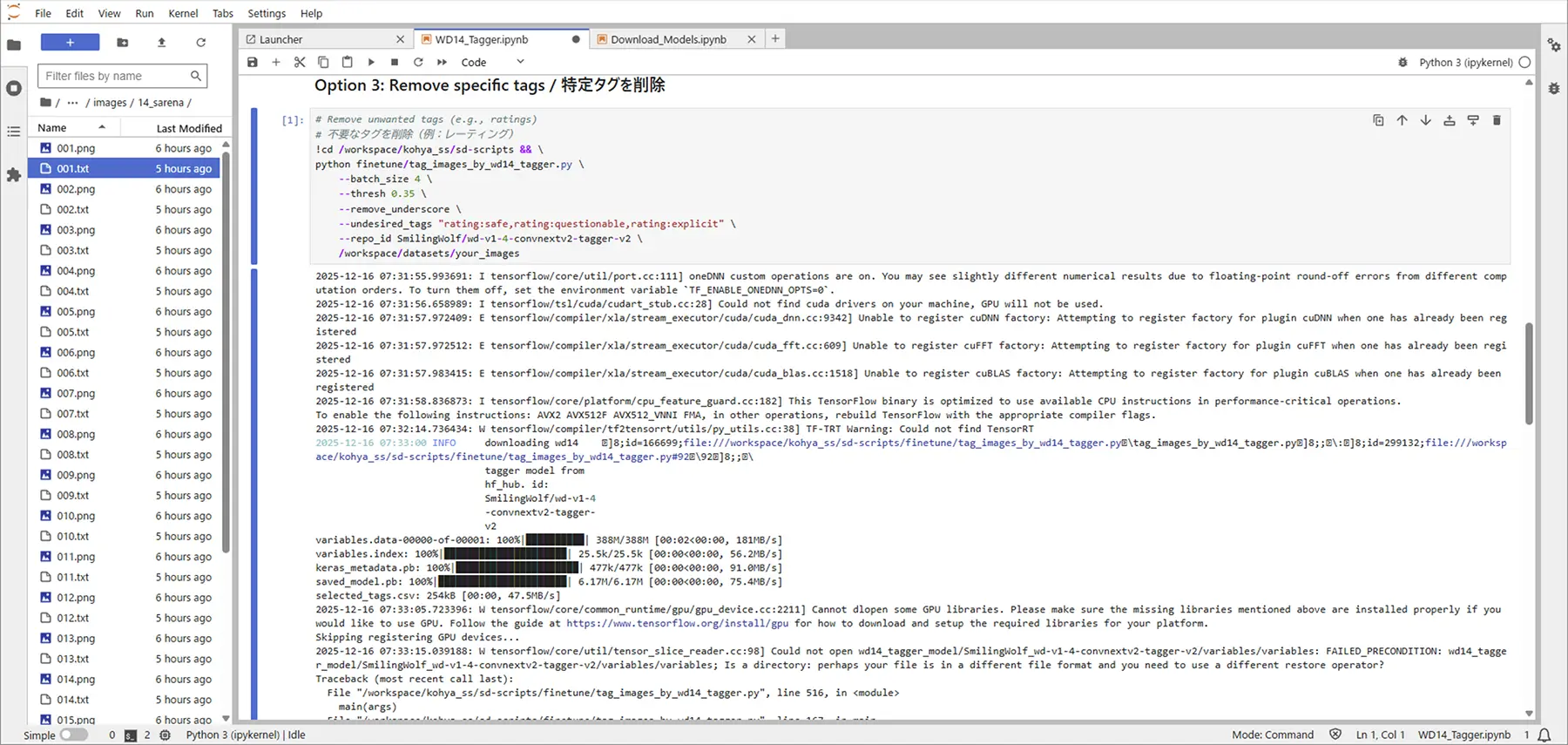This screenshot has height=745, width=1568.
Task: Save the notebook with the save icon
Action: (x=253, y=62)
